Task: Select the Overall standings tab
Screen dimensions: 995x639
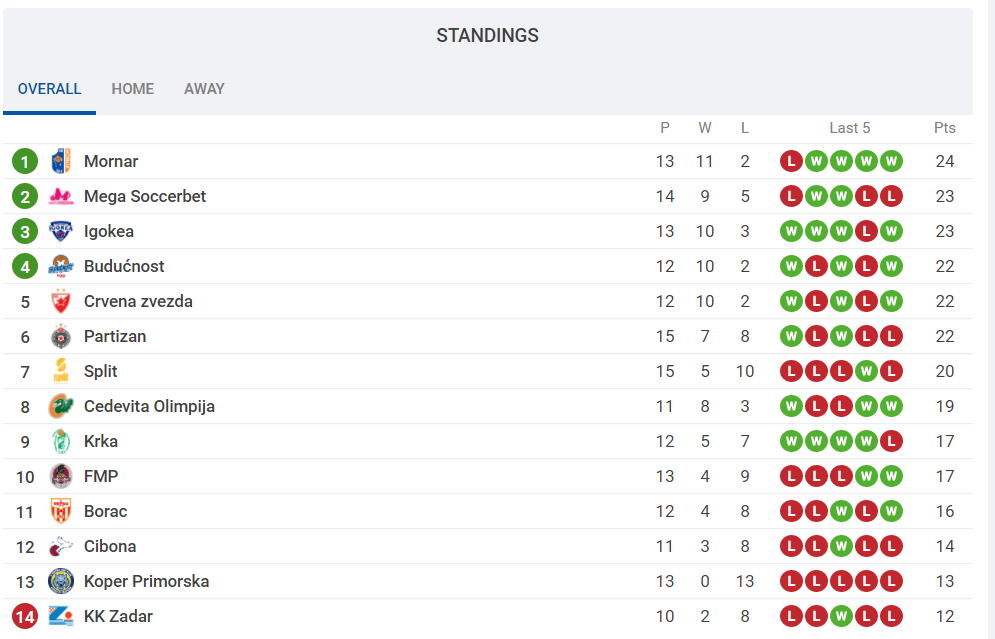Action: pos(50,89)
